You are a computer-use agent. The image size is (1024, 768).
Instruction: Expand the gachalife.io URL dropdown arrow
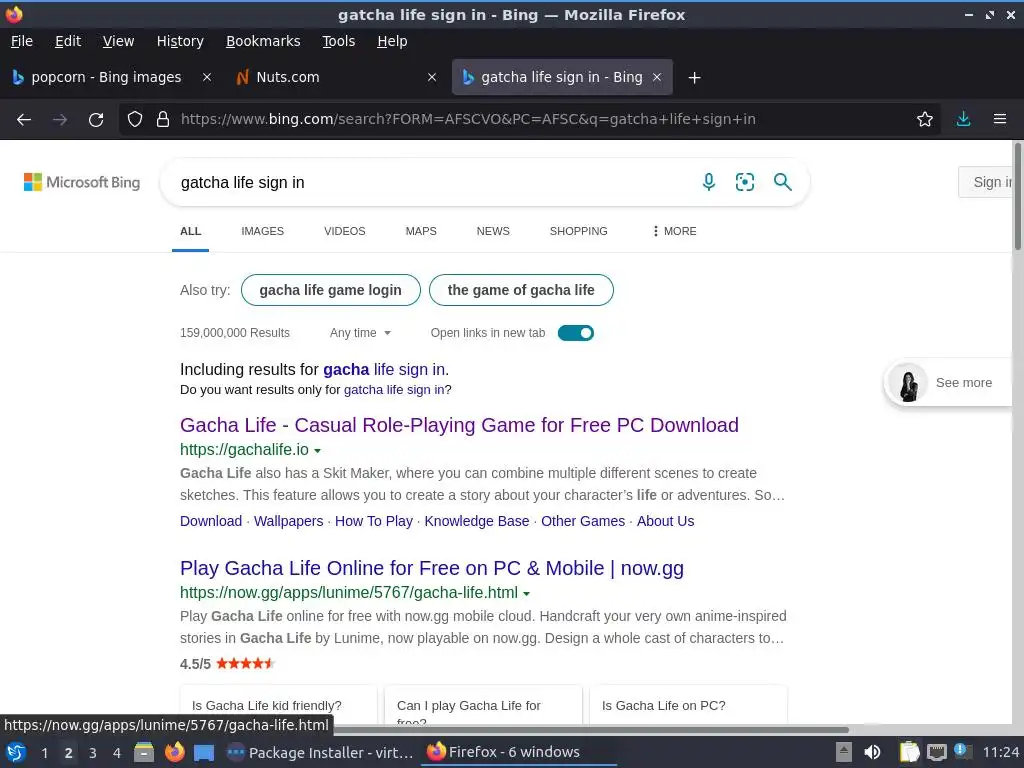(x=317, y=451)
